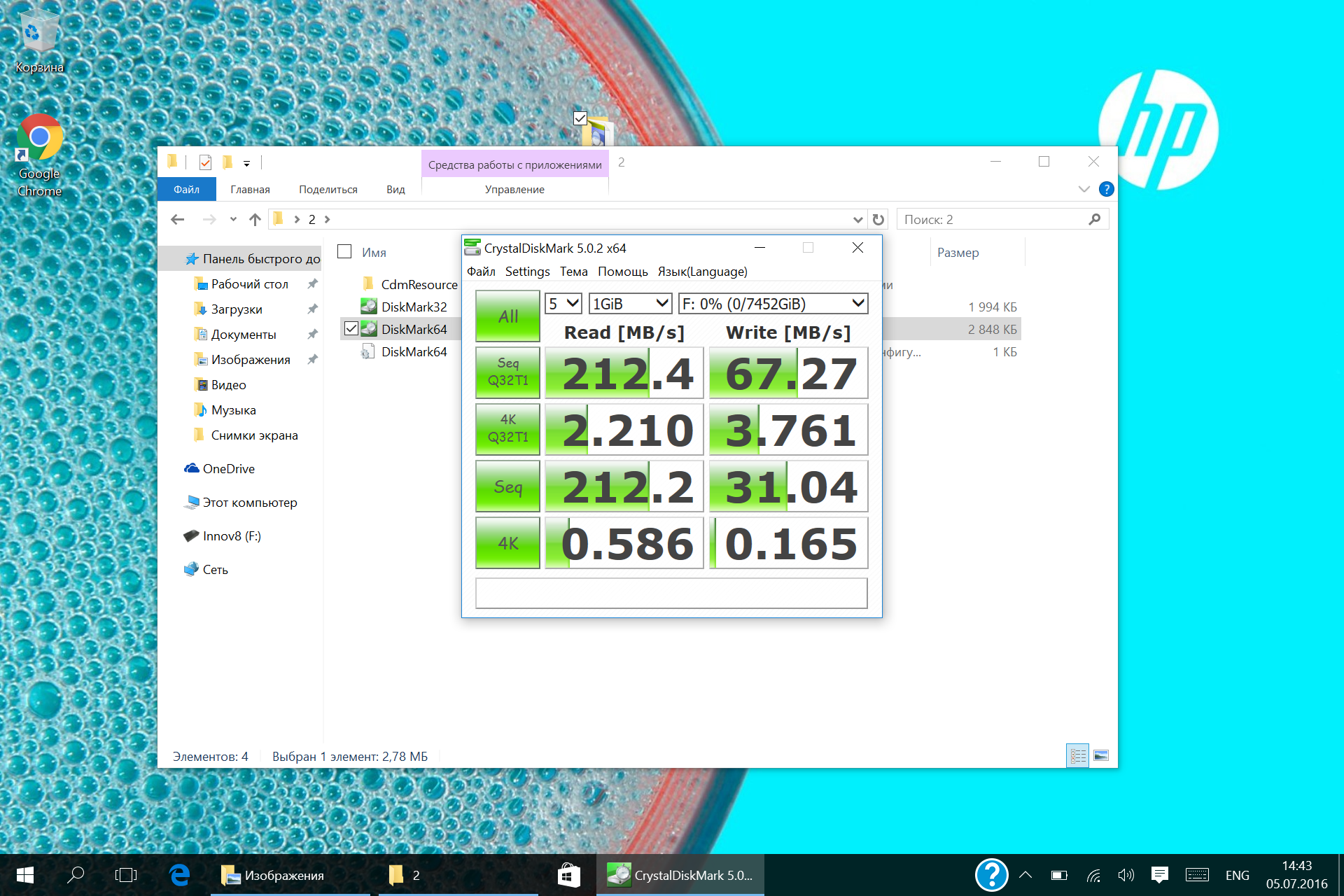Run all tests with All button
1344x896 pixels.
tap(507, 316)
